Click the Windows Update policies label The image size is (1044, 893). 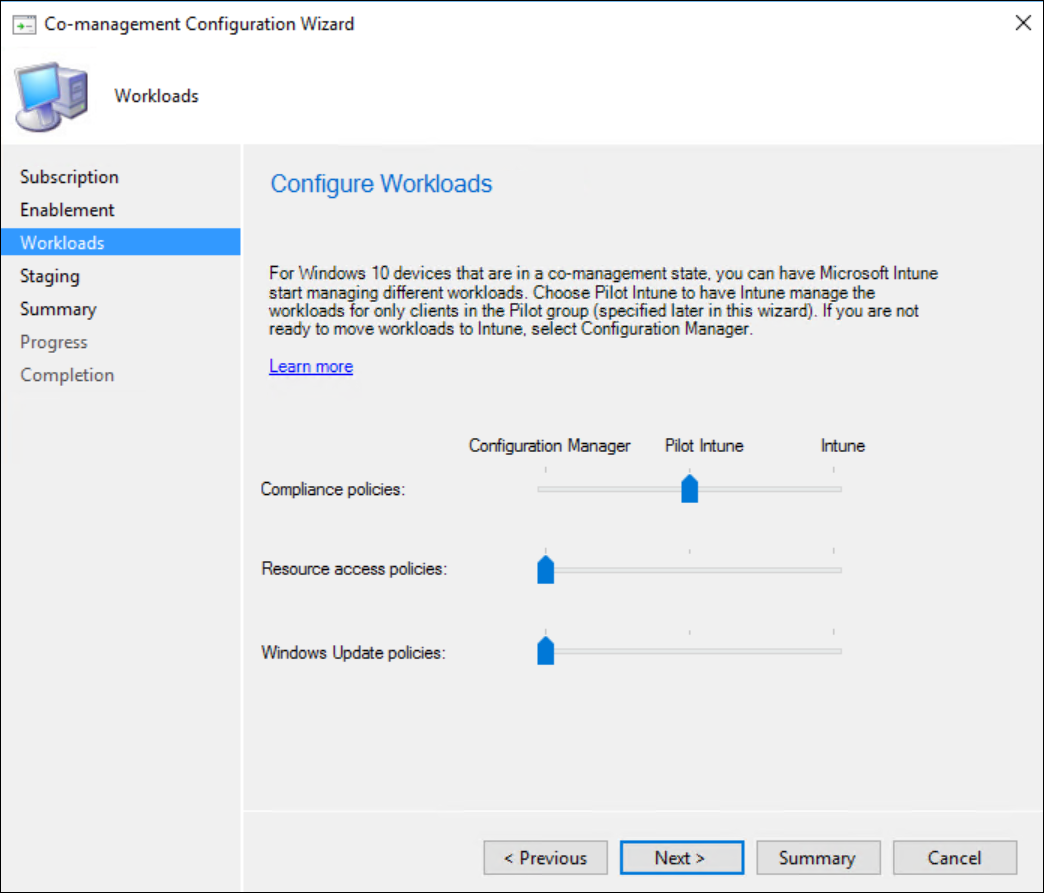tap(354, 653)
